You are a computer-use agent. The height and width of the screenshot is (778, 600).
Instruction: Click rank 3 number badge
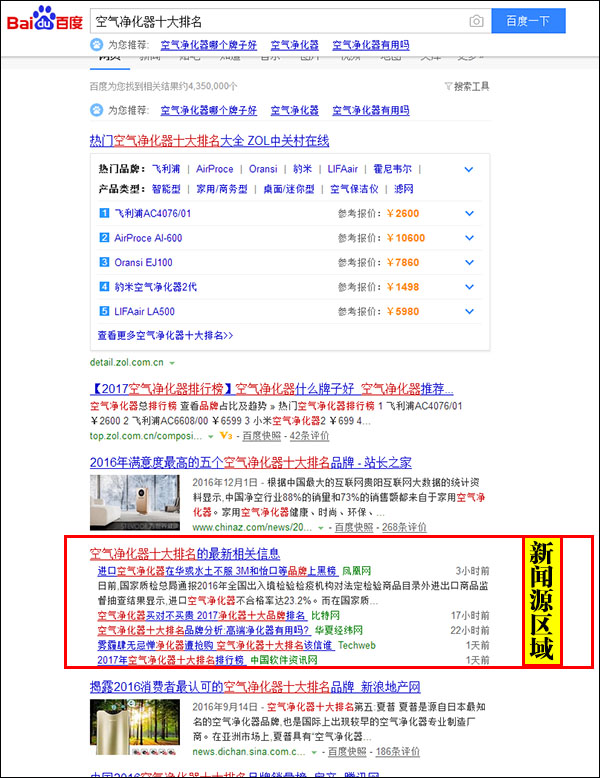pos(104,261)
